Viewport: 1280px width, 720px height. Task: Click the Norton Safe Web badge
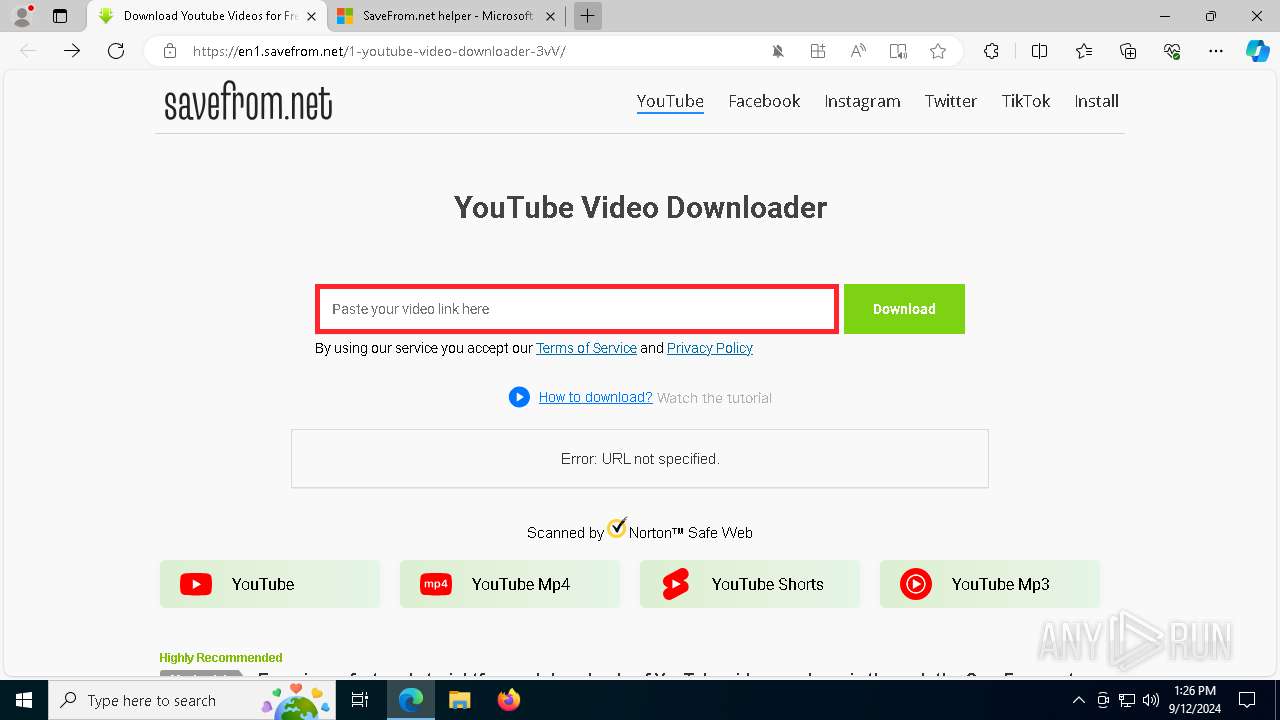pos(640,530)
